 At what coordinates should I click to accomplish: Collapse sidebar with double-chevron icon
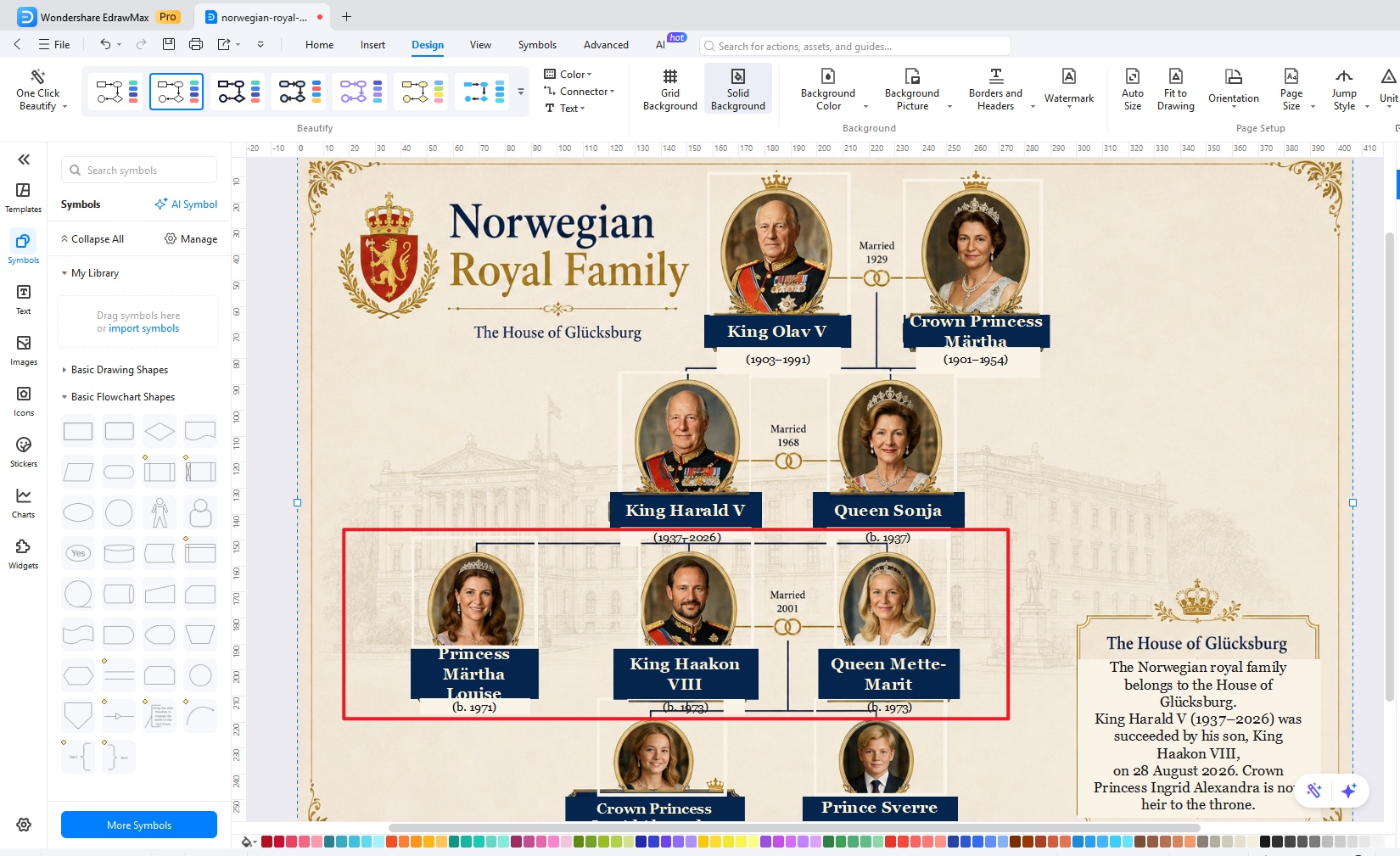coord(24,159)
